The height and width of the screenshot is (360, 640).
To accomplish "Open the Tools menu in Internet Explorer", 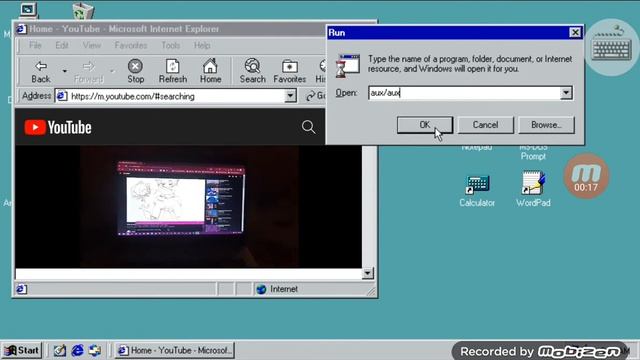I will pos(171,45).
